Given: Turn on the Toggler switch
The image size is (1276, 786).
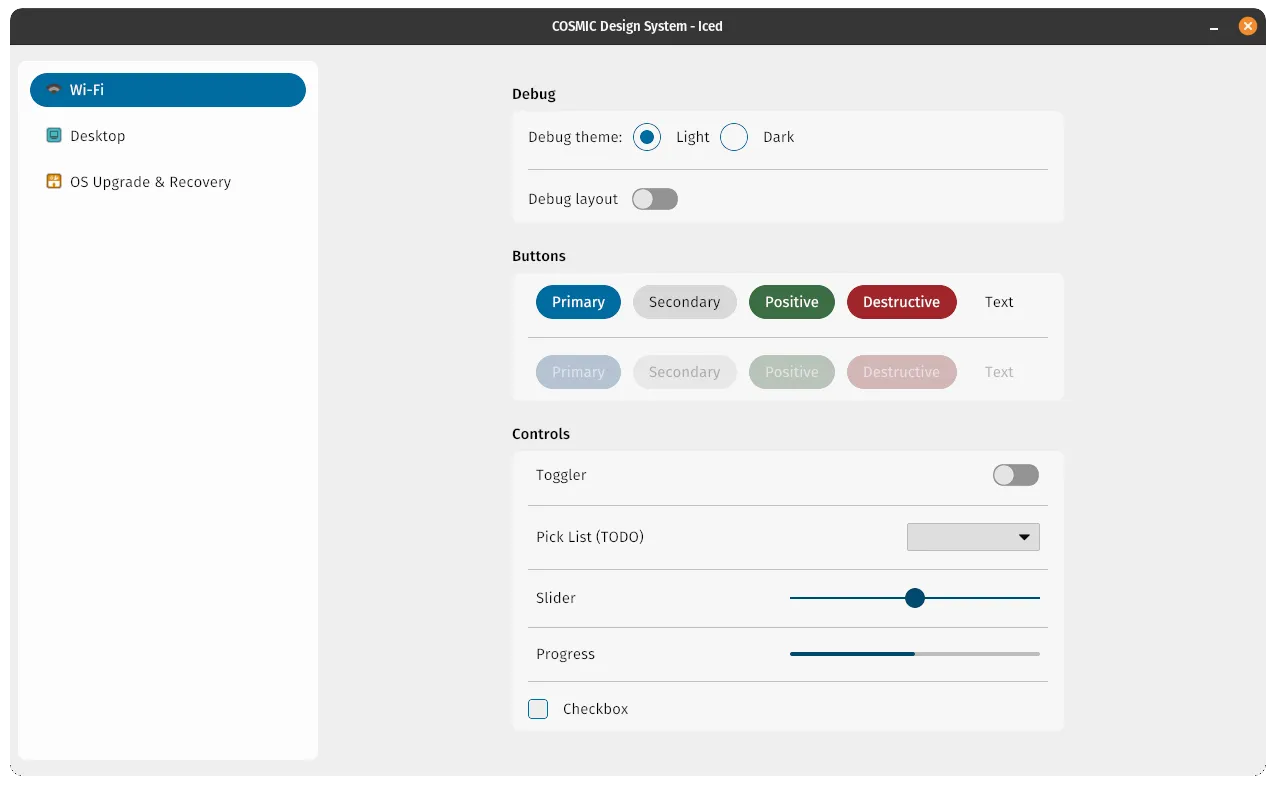Looking at the screenshot, I should (x=1016, y=475).
